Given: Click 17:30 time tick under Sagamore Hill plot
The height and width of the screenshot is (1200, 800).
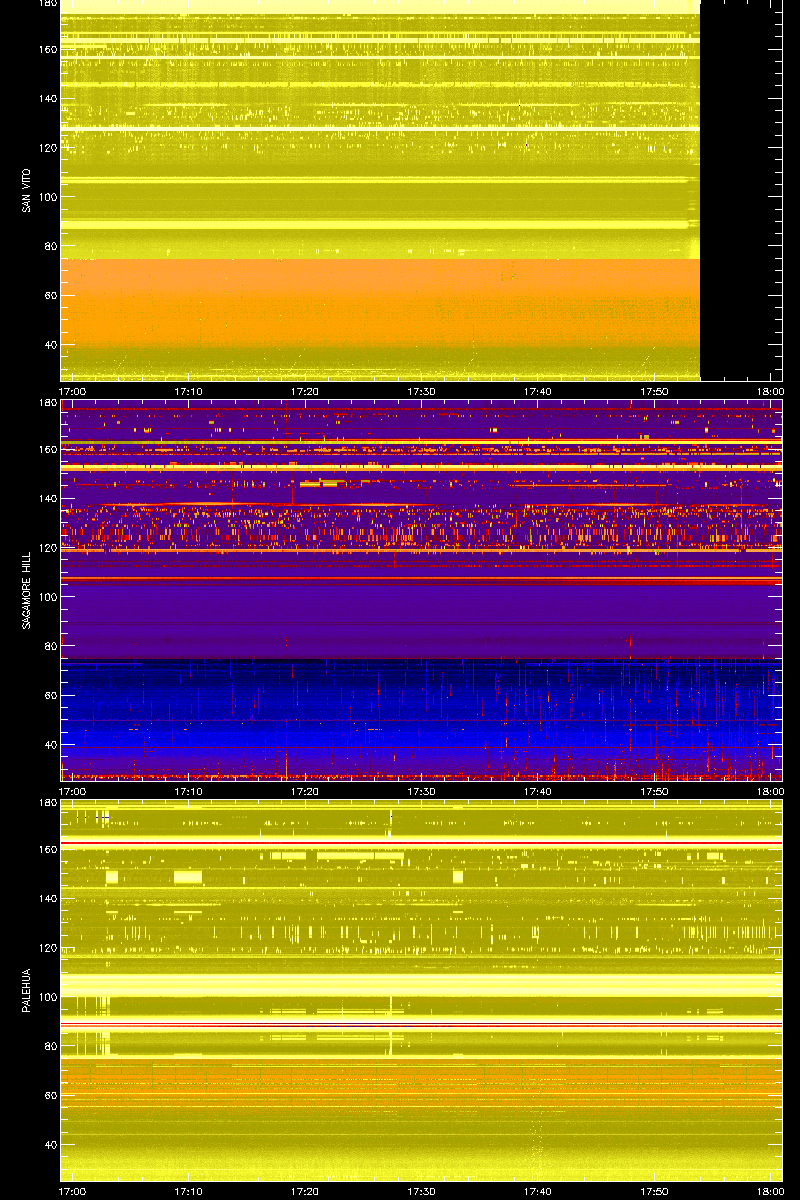Looking at the screenshot, I should [x=422, y=791].
